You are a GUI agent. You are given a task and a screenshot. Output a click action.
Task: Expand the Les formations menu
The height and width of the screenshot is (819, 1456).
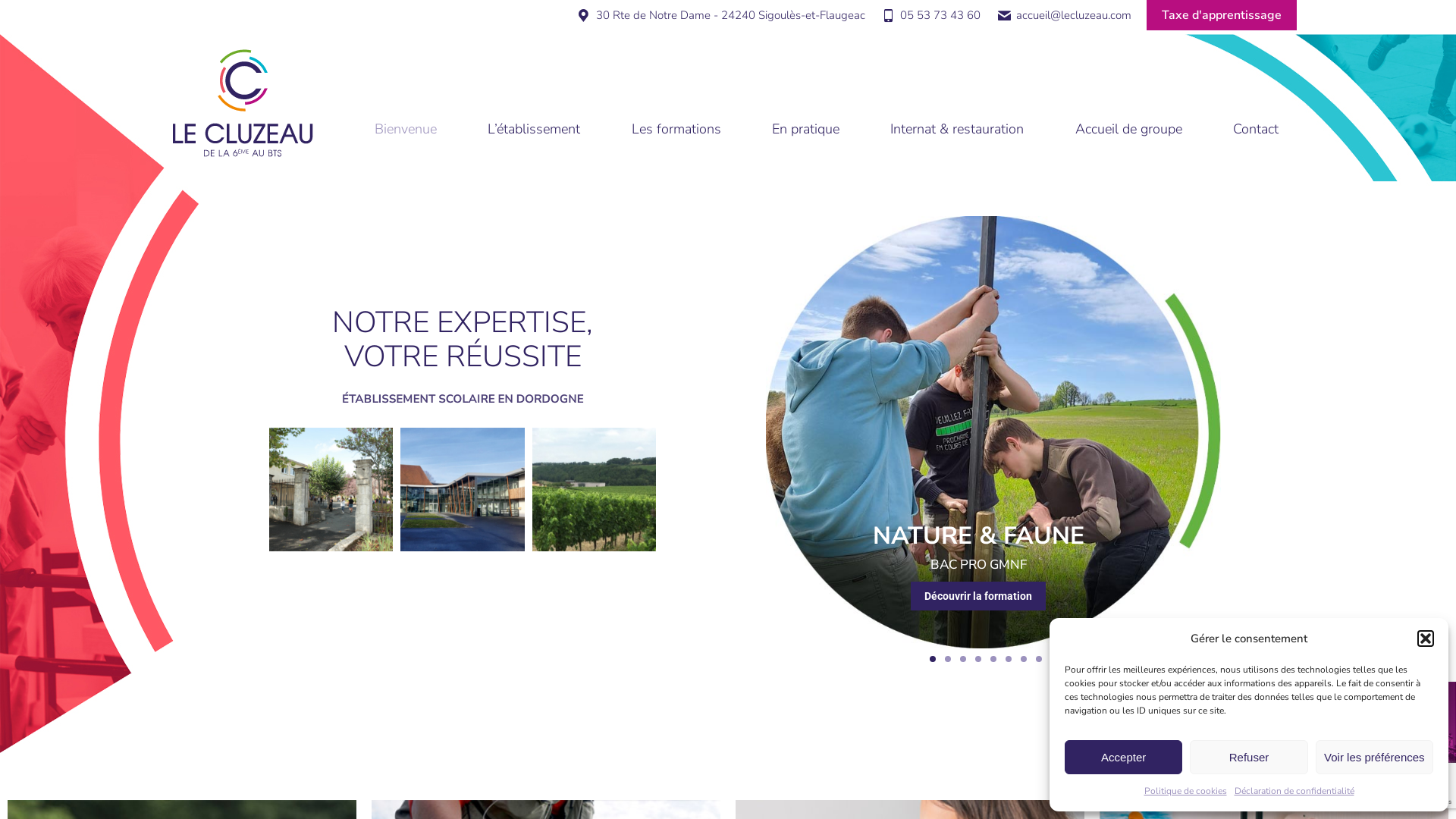coord(676,129)
